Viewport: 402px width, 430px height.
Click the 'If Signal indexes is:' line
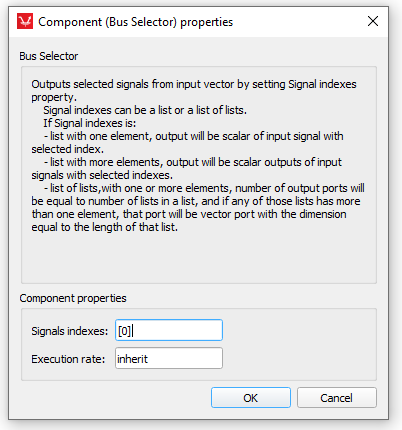pos(90,123)
